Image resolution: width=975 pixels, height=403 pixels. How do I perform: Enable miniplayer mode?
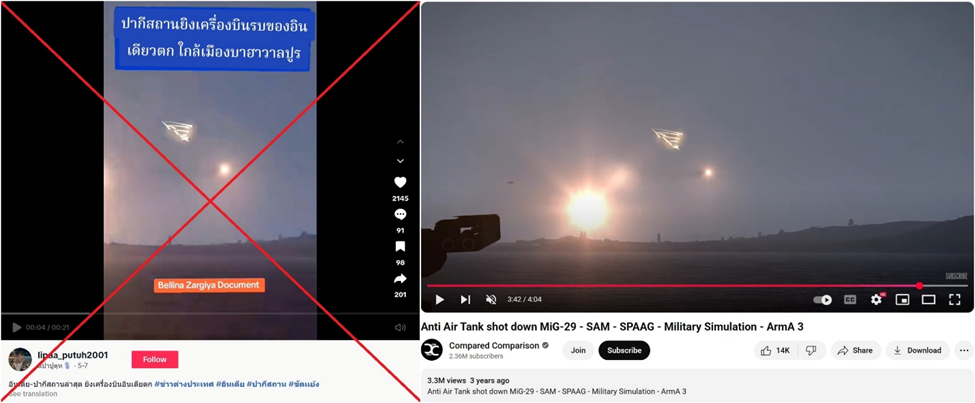pos(902,300)
